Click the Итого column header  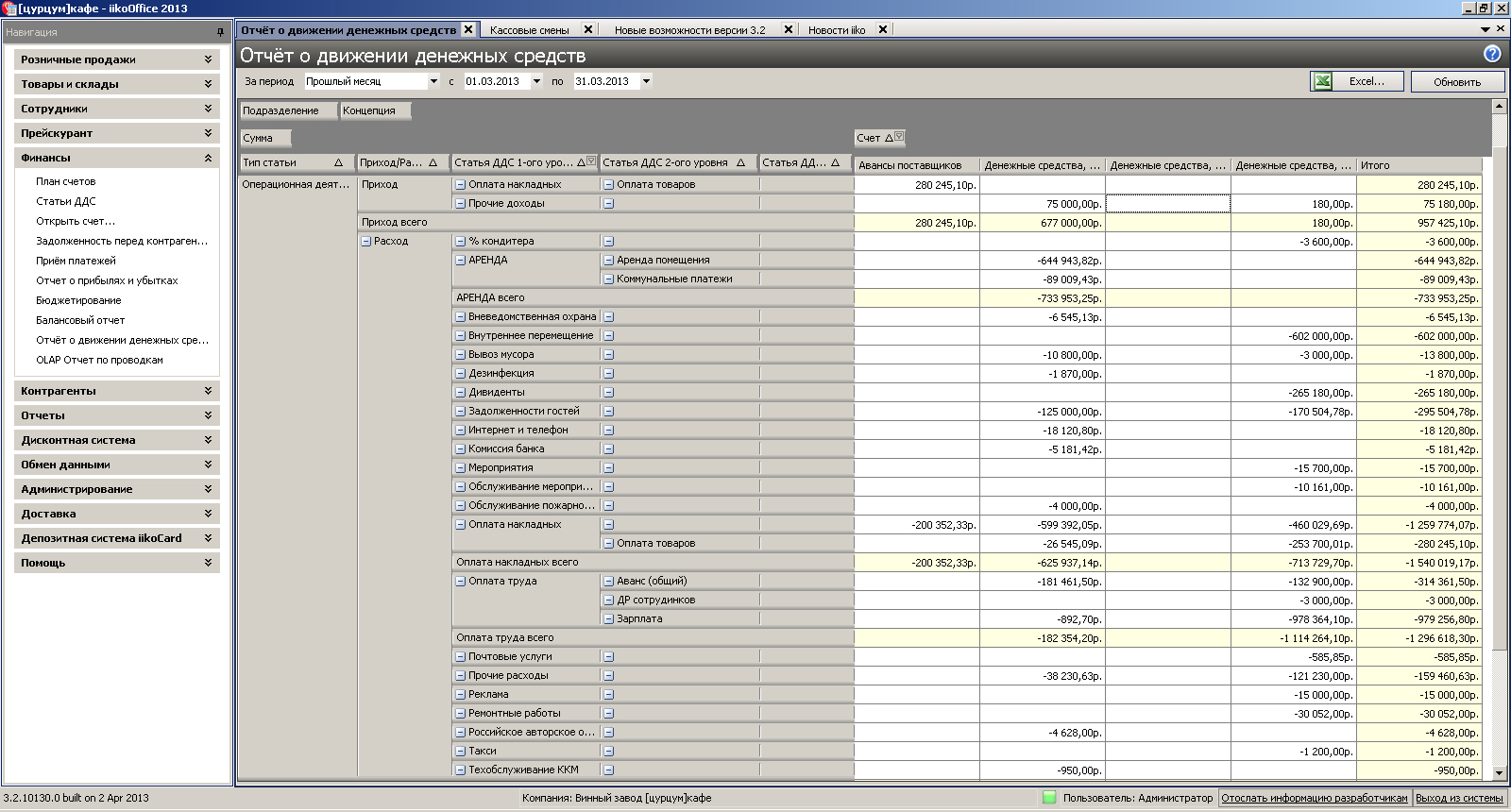(1419, 165)
